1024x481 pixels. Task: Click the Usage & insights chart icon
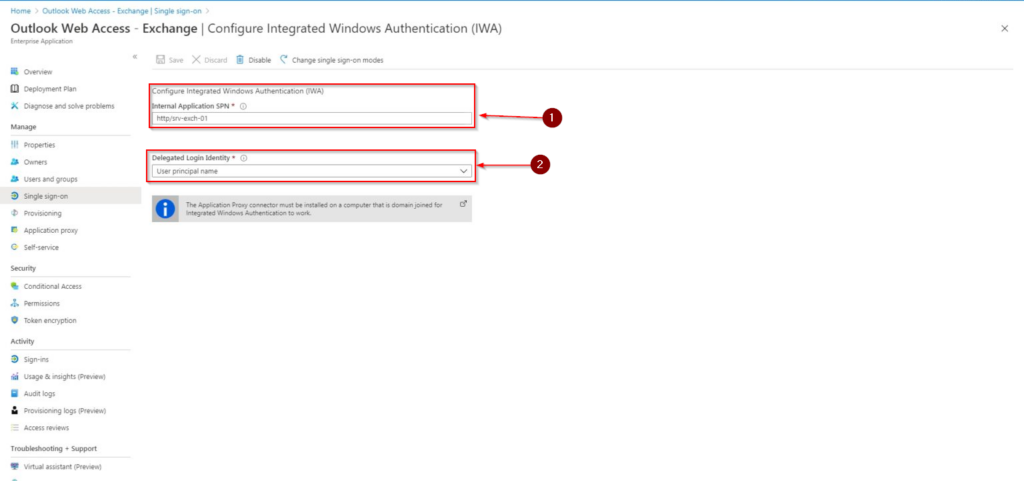coord(14,377)
